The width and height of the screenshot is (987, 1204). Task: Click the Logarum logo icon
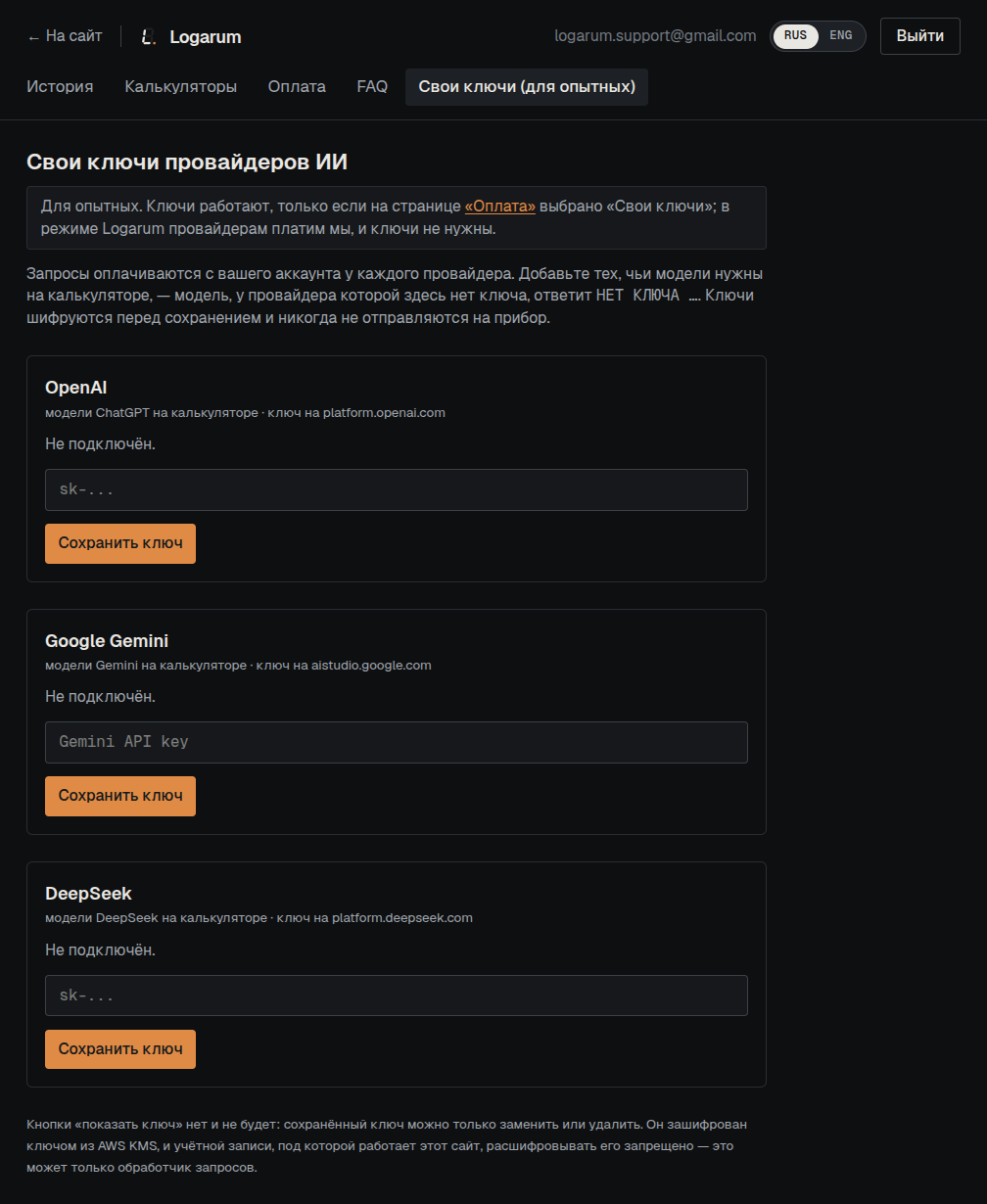point(148,37)
